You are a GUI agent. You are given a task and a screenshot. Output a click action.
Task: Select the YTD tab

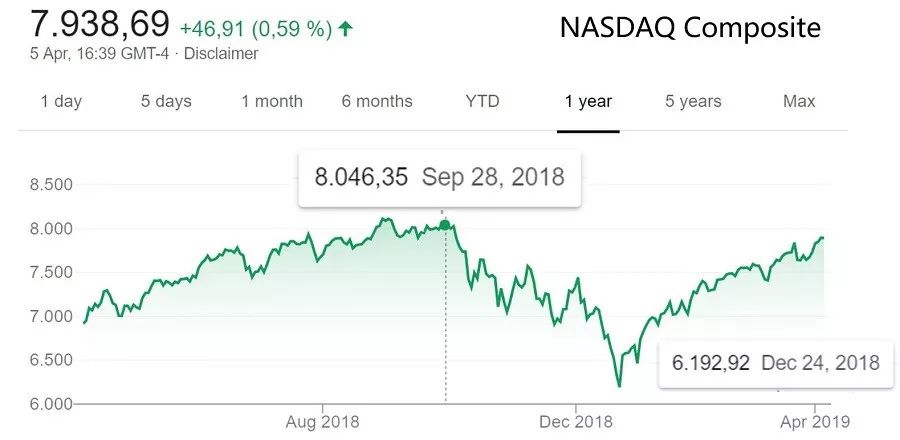[x=482, y=101]
